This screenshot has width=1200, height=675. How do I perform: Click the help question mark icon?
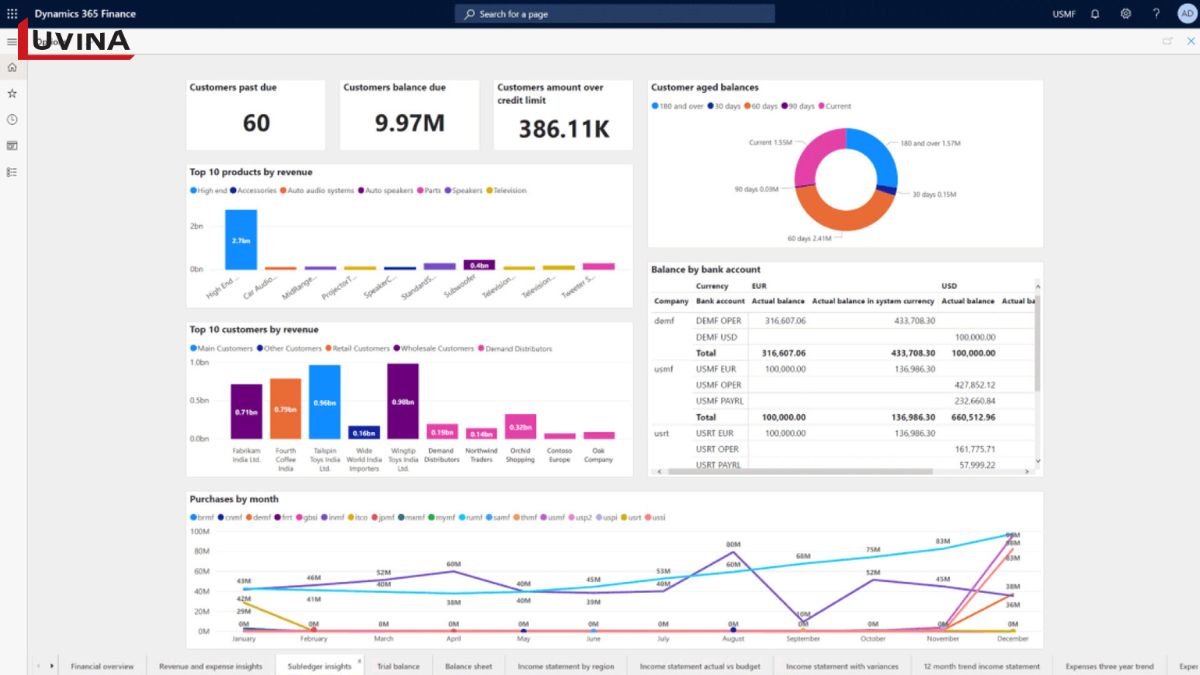click(x=1156, y=14)
